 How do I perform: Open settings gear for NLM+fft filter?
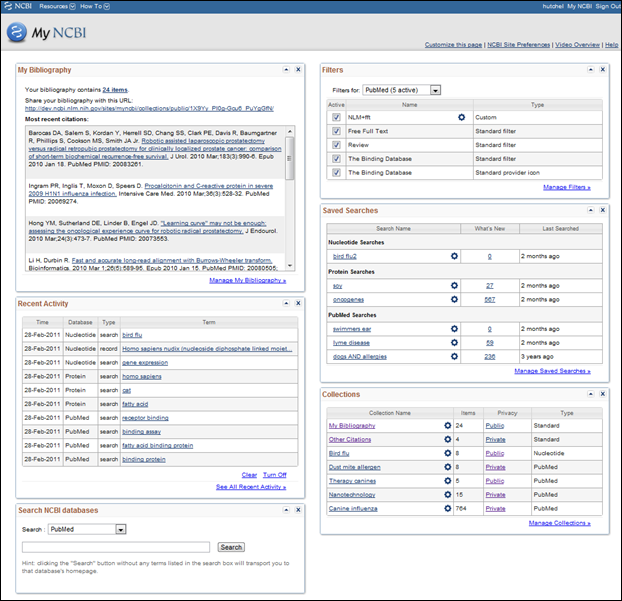pos(461,117)
